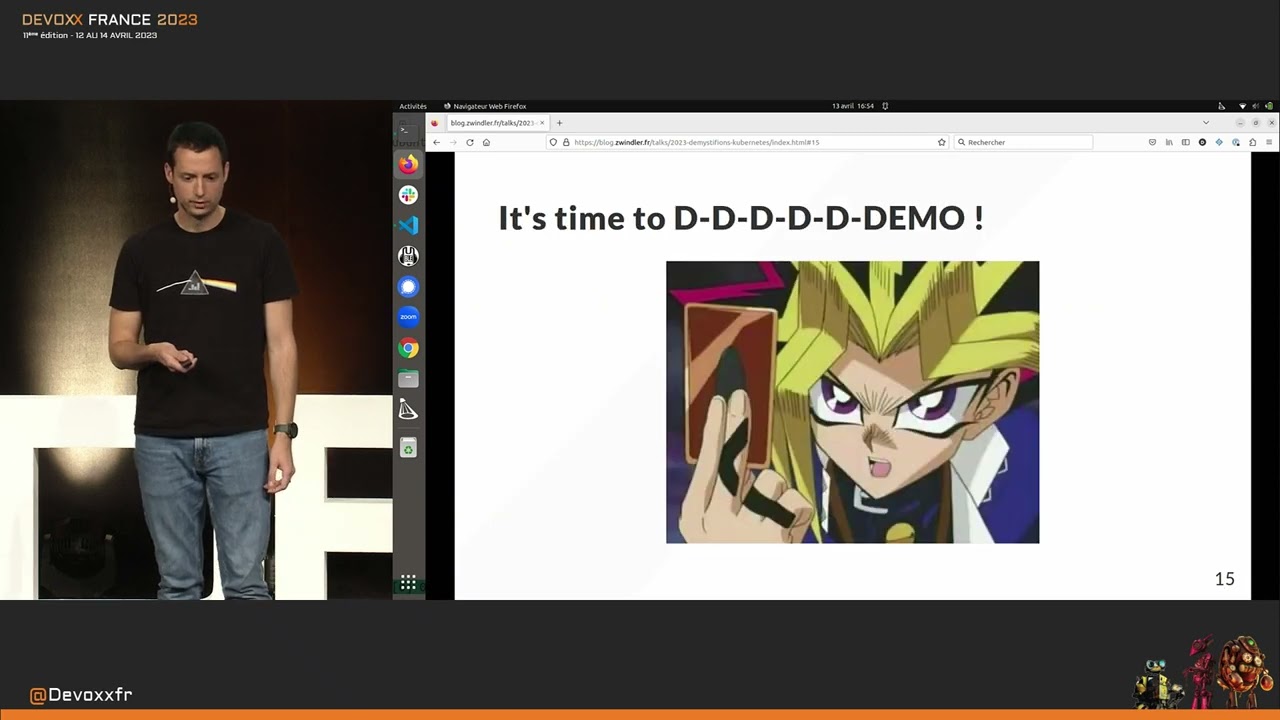
Task: Click the Firefox icon in the dock
Action: click(408, 164)
